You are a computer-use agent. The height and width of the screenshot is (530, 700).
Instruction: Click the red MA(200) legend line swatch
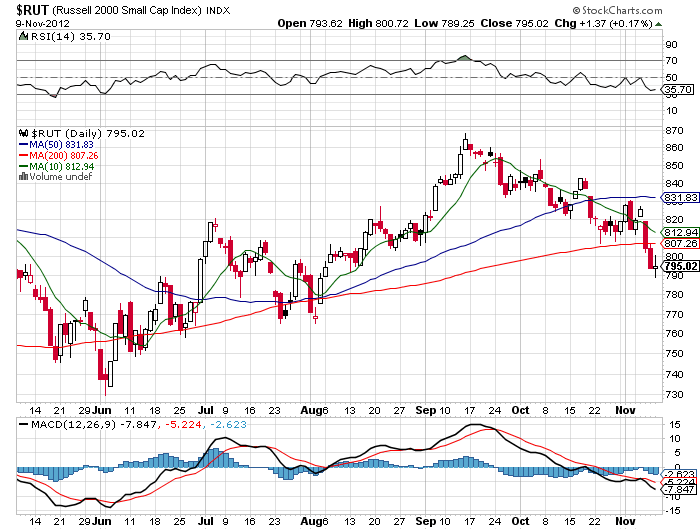coord(23,155)
